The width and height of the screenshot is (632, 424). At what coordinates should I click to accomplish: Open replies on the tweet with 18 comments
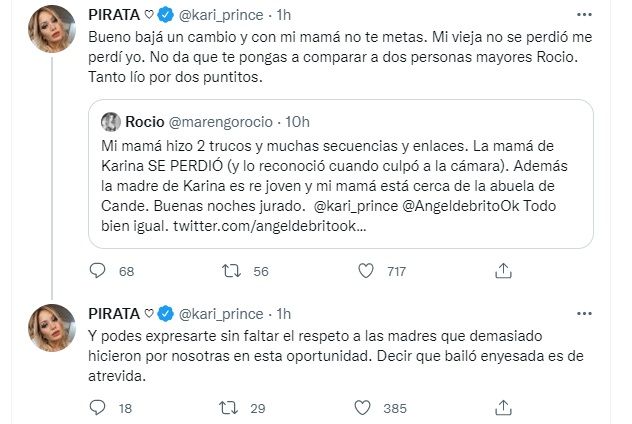[x=98, y=408]
